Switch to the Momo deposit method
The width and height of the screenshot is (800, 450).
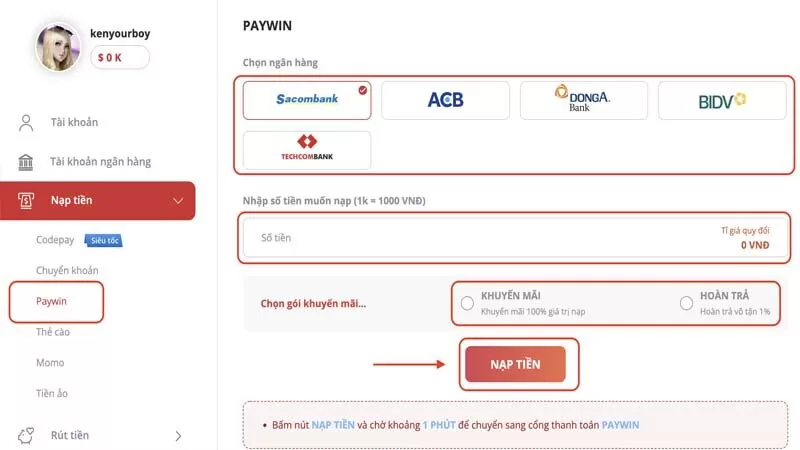(x=50, y=363)
